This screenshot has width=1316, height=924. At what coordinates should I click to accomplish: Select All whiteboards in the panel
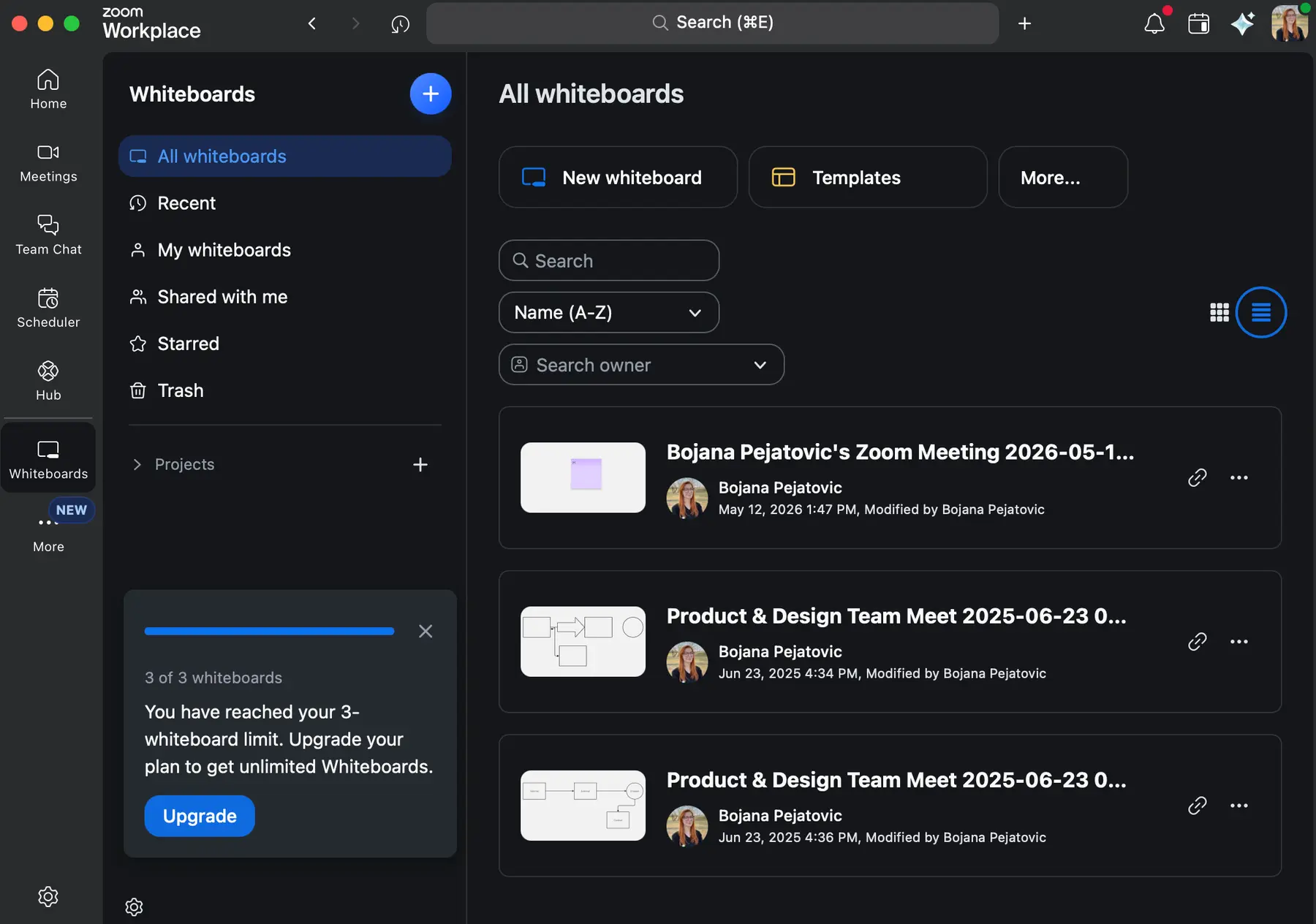click(x=285, y=156)
